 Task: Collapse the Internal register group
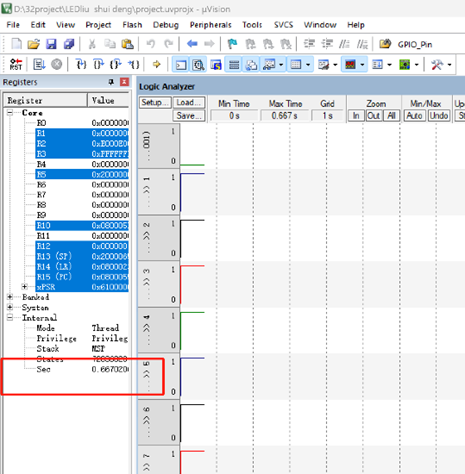(10, 317)
